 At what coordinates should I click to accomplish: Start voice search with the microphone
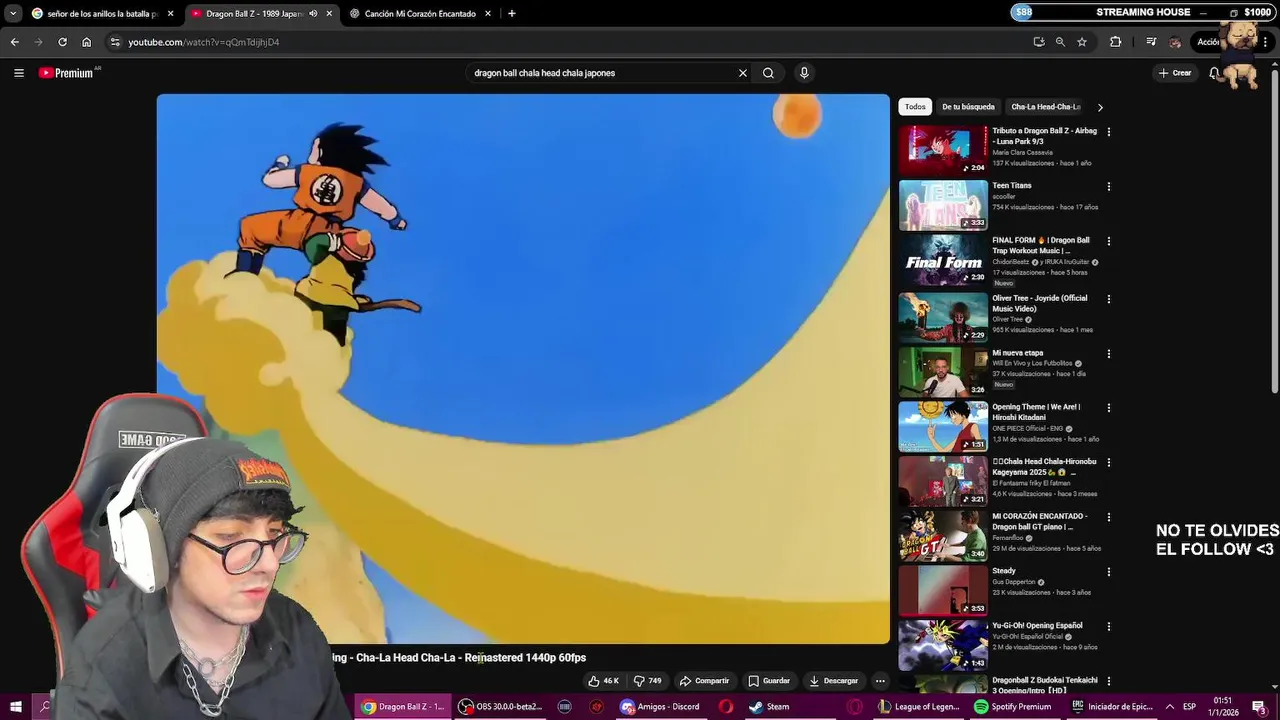point(804,73)
